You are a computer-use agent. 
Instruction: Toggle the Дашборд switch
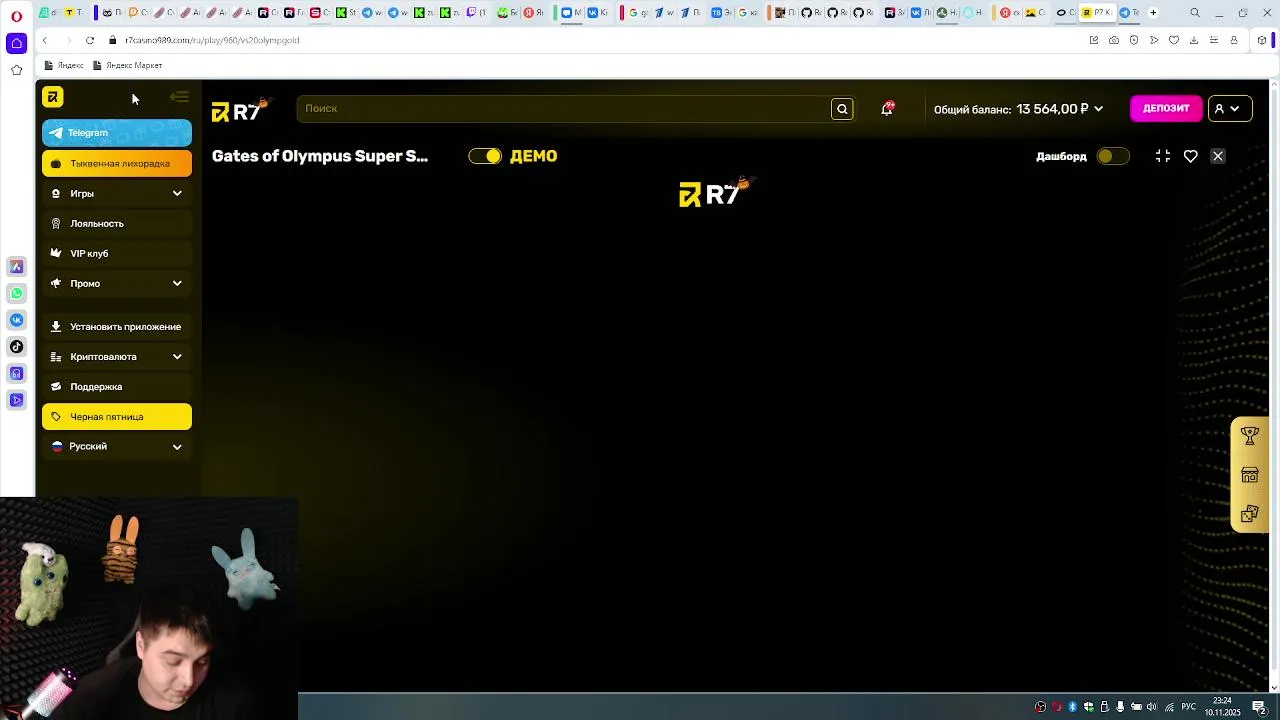tap(1112, 156)
